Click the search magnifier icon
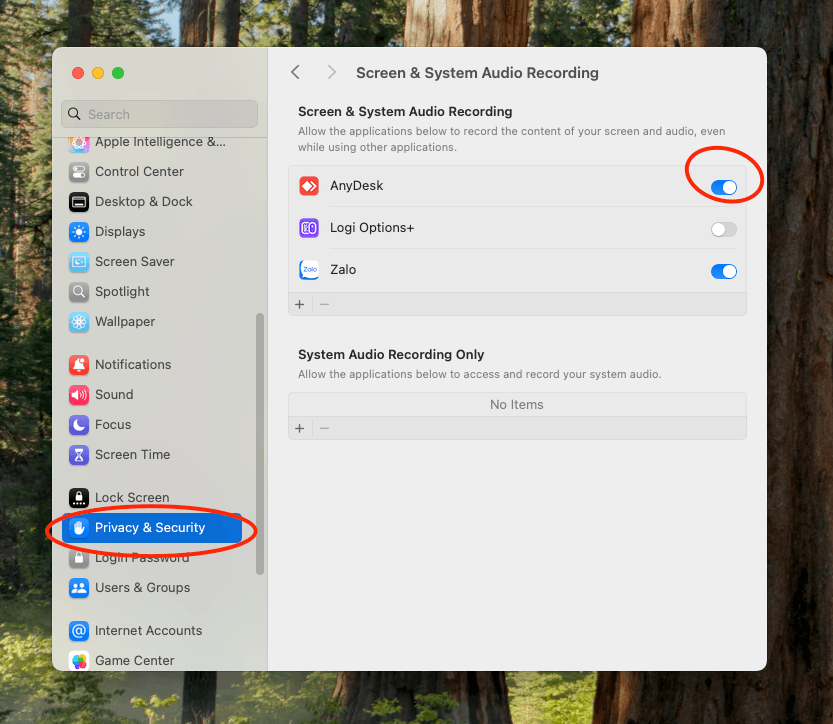 (x=74, y=114)
